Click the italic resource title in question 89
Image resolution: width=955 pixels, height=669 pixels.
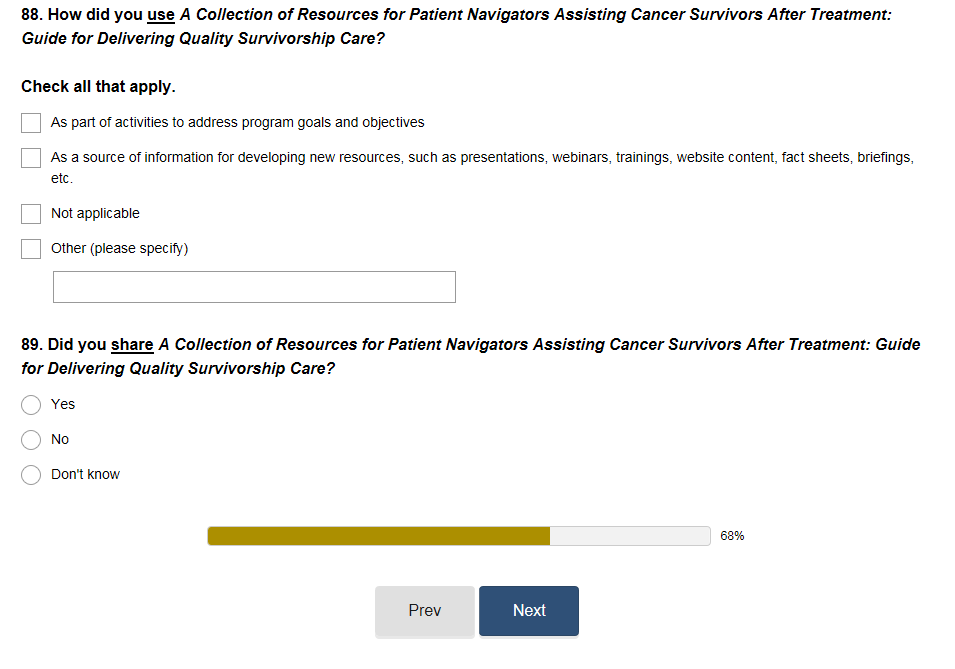pyautogui.click(x=539, y=345)
